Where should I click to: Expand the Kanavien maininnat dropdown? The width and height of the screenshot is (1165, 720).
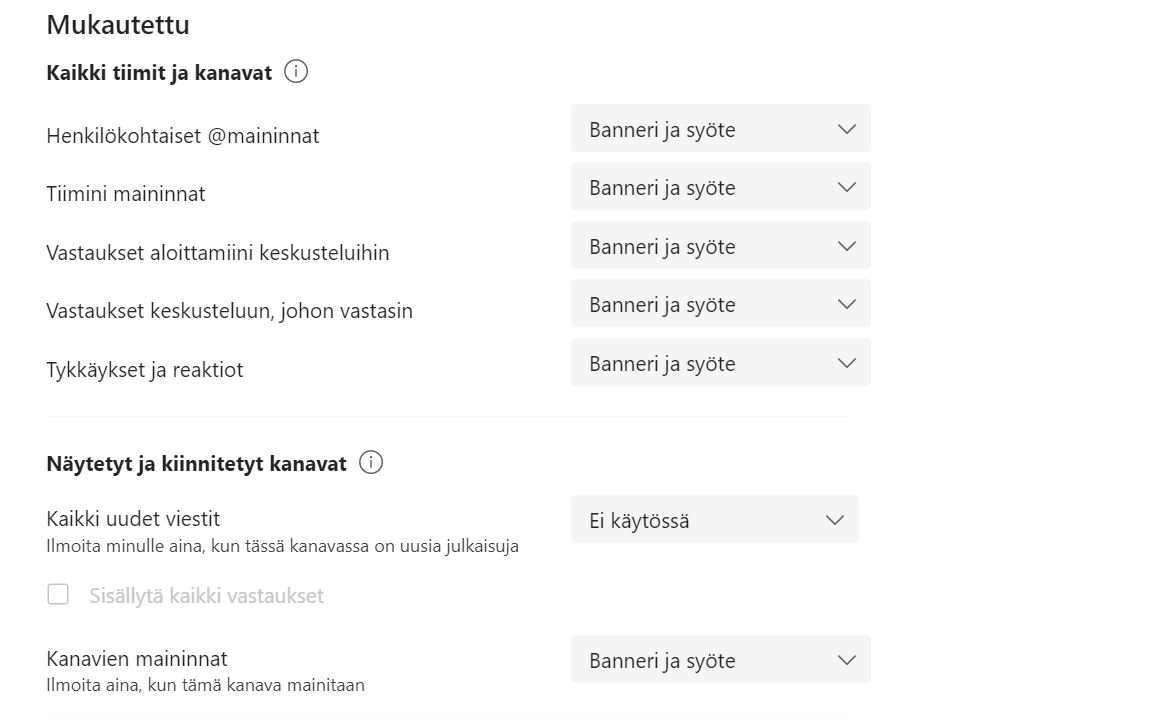[x=721, y=660]
